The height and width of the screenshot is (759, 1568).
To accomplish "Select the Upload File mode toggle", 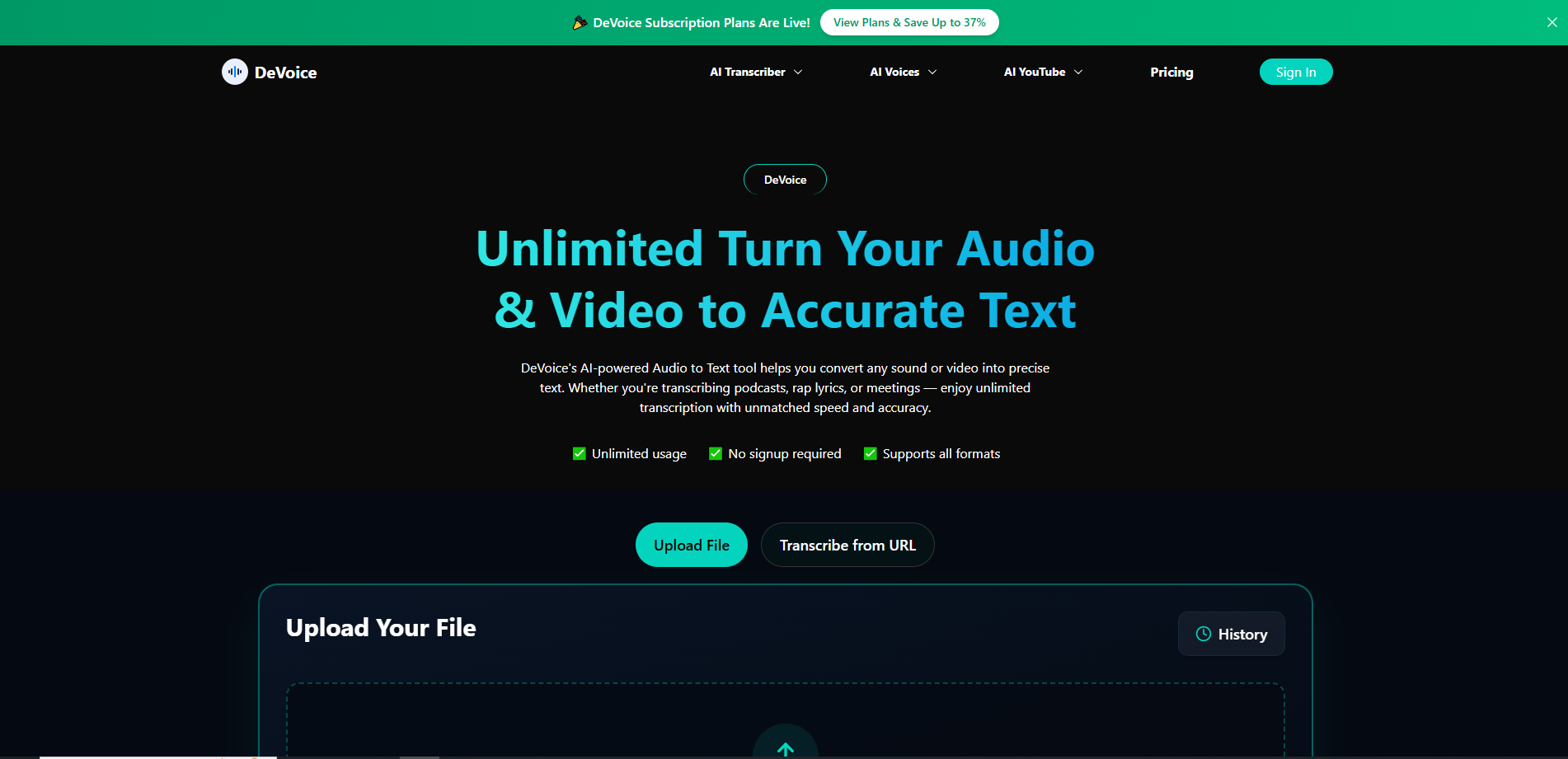I will (691, 545).
